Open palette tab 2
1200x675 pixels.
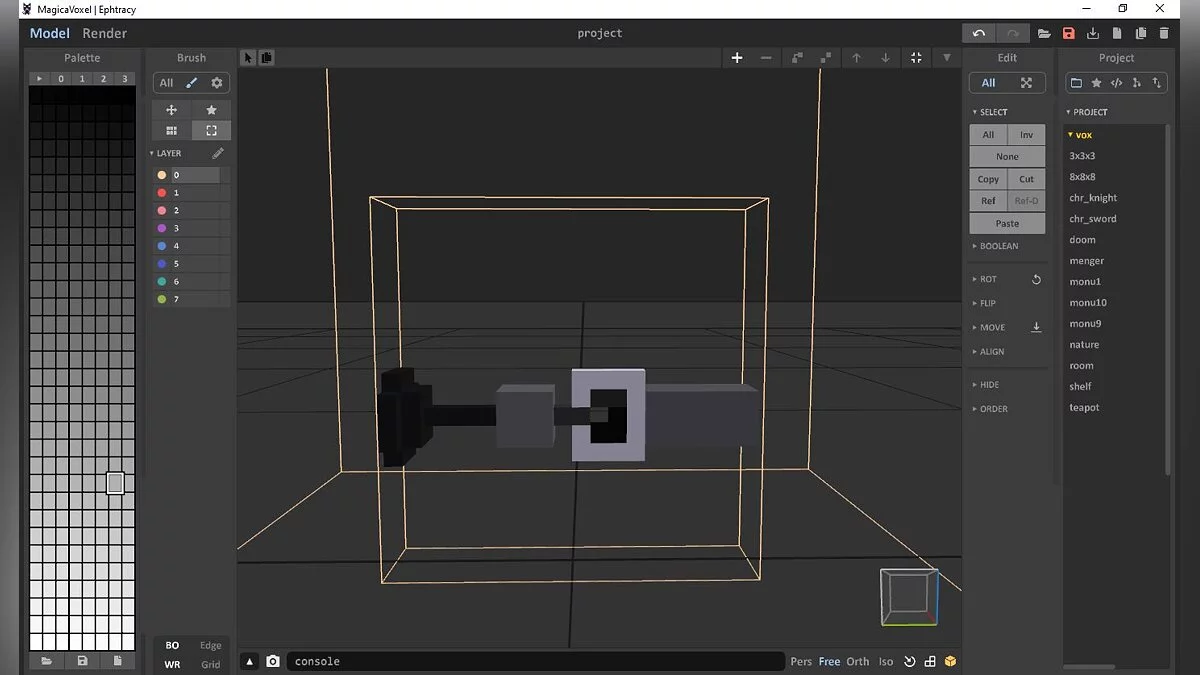click(103, 78)
